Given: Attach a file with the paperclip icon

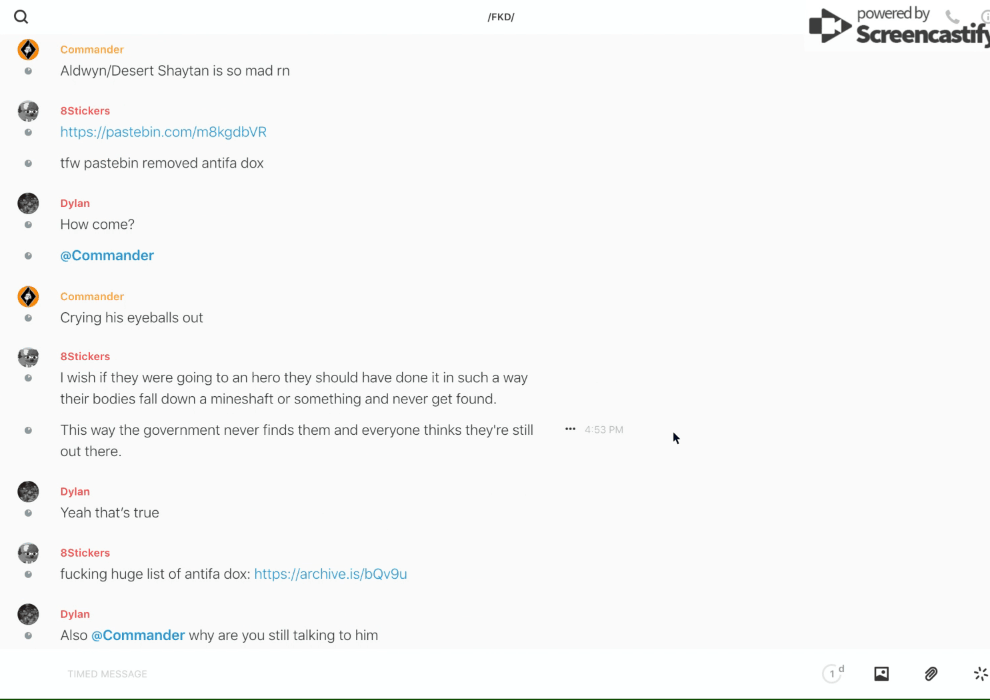Looking at the screenshot, I should 931,674.
